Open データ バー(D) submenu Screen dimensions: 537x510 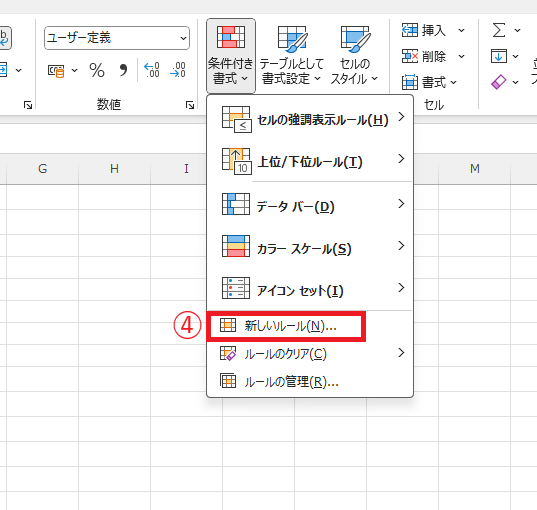click(310, 204)
